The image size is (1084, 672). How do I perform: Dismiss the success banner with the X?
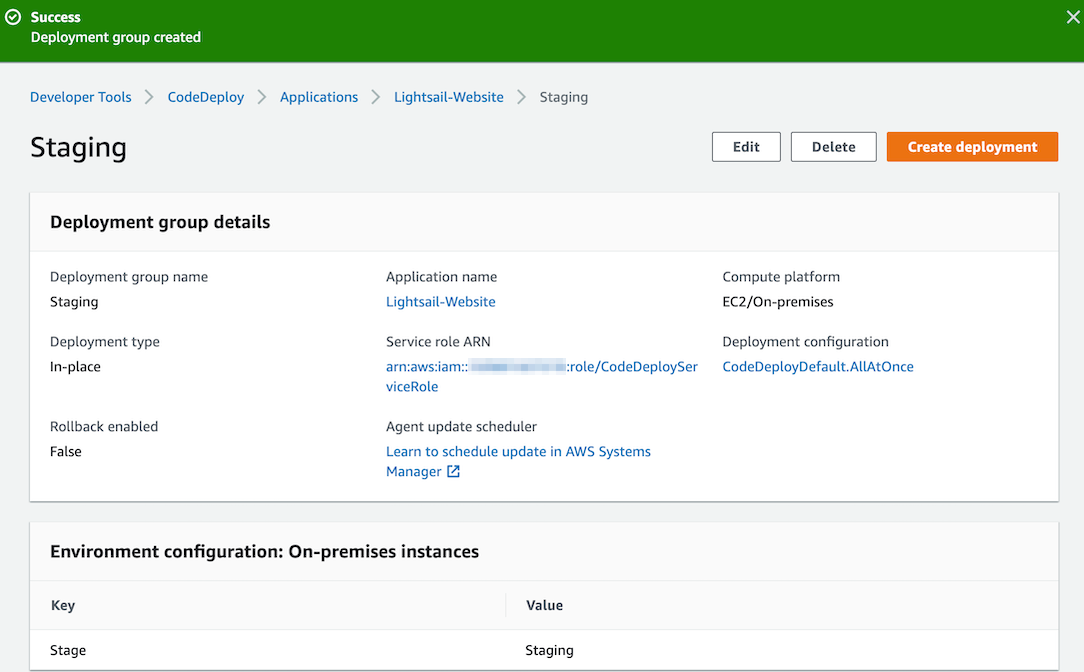click(1072, 17)
